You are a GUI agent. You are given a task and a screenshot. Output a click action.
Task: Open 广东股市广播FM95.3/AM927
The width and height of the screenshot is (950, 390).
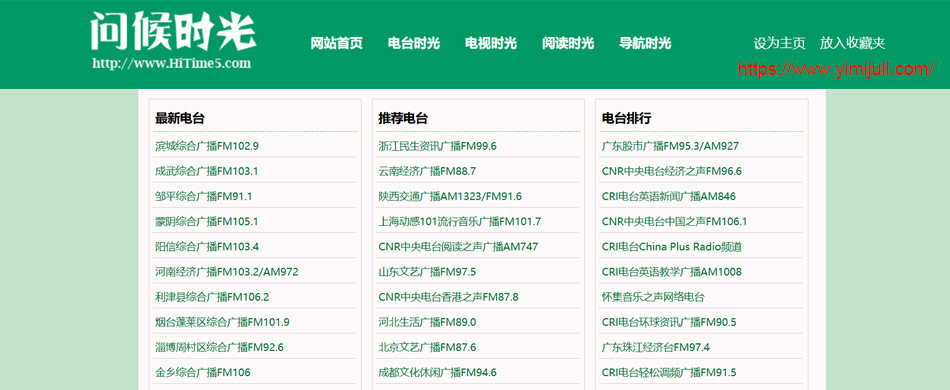670,146
